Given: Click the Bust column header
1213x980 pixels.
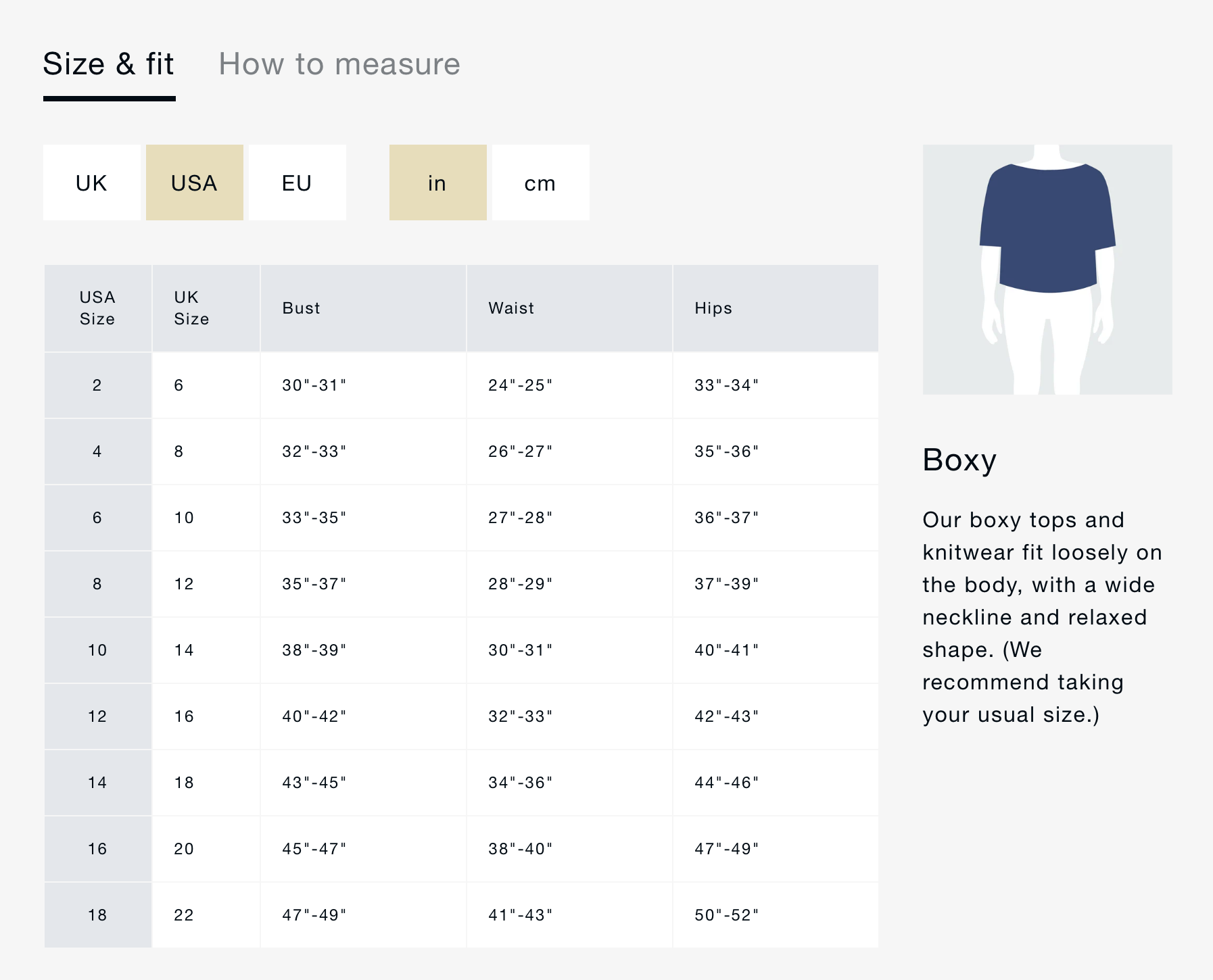Looking at the screenshot, I should 301,308.
